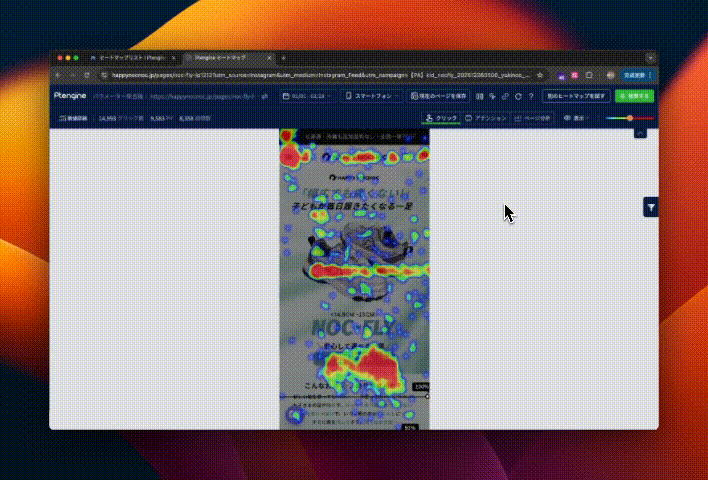The height and width of the screenshot is (480, 708).
Task: Click the 別のヒートマップを探す button
Action: click(575, 96)
